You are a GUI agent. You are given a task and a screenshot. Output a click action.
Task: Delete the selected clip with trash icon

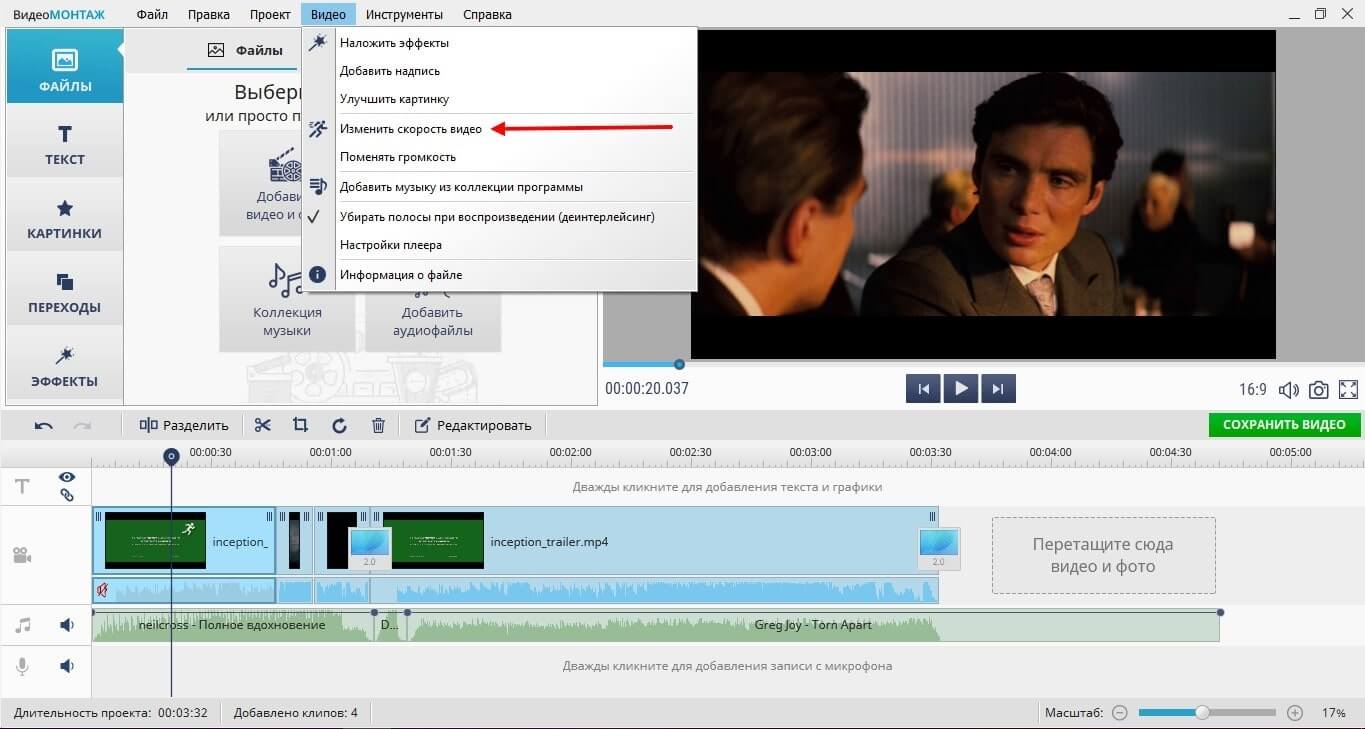tap(378, 425)
